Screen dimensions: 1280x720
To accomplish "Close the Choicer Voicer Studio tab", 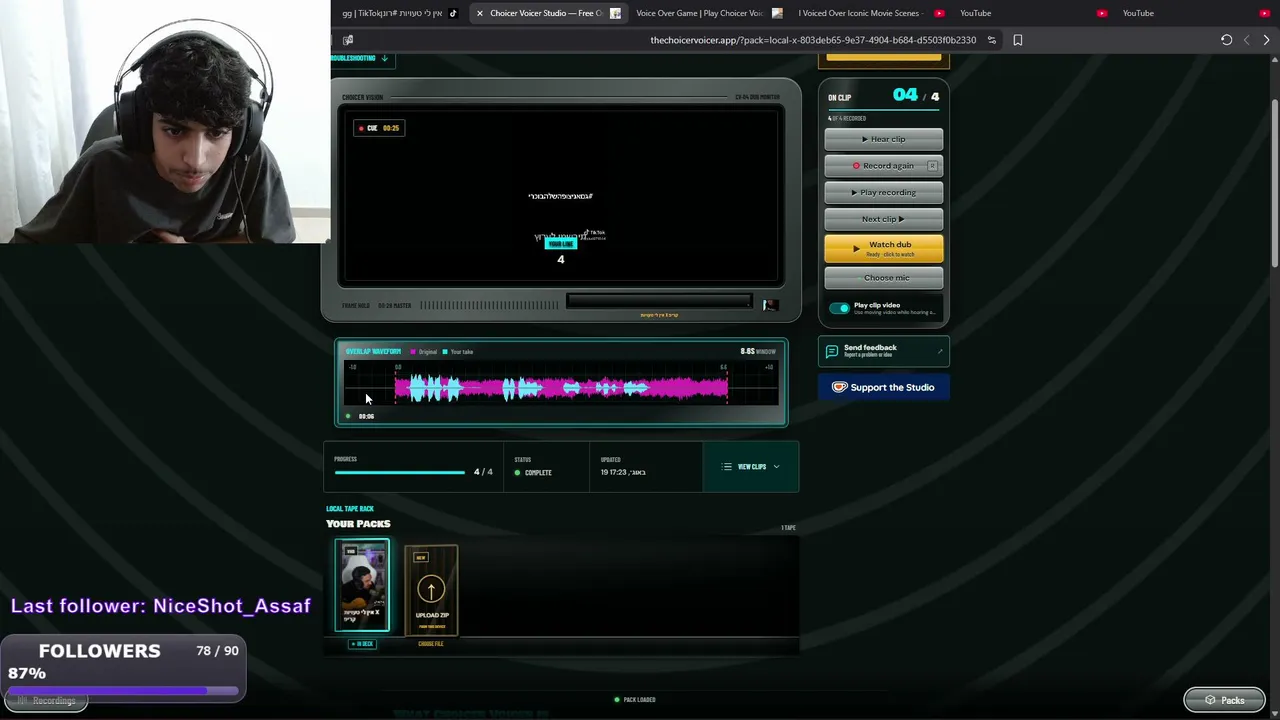I will (x=480, y=13).
